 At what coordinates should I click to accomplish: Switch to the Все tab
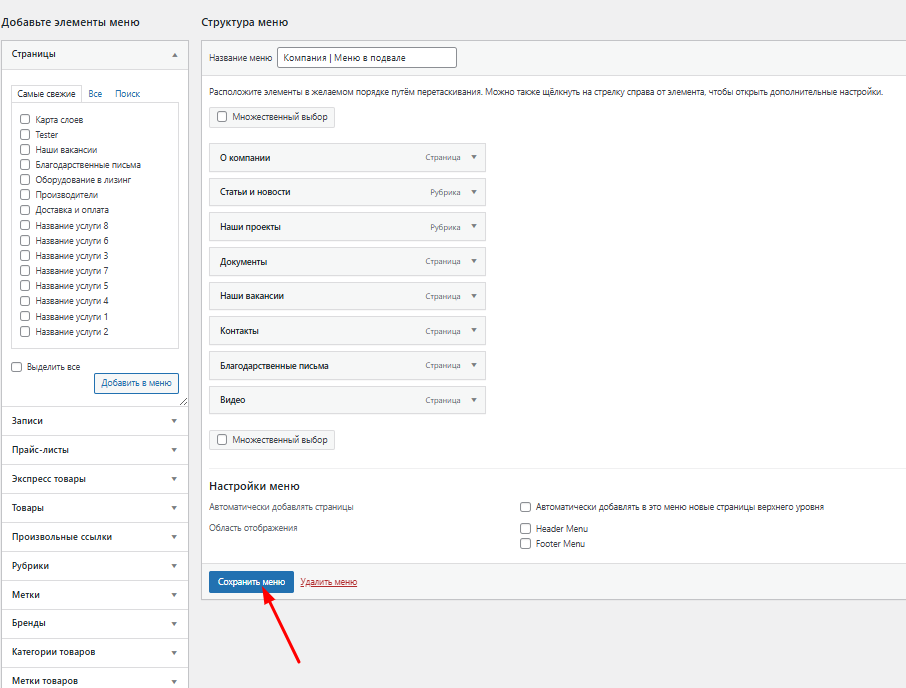pos(95,94)
